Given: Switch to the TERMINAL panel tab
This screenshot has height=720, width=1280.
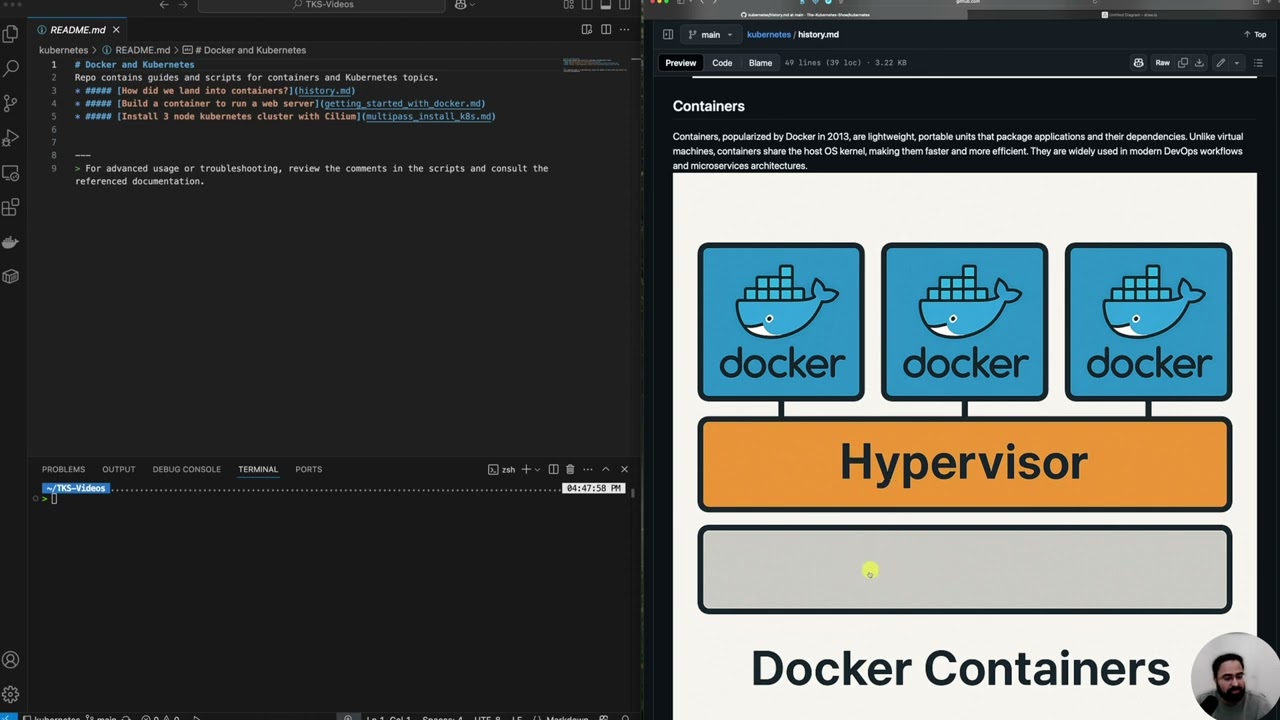Looking at the screenshot, I should coord(258,469).
